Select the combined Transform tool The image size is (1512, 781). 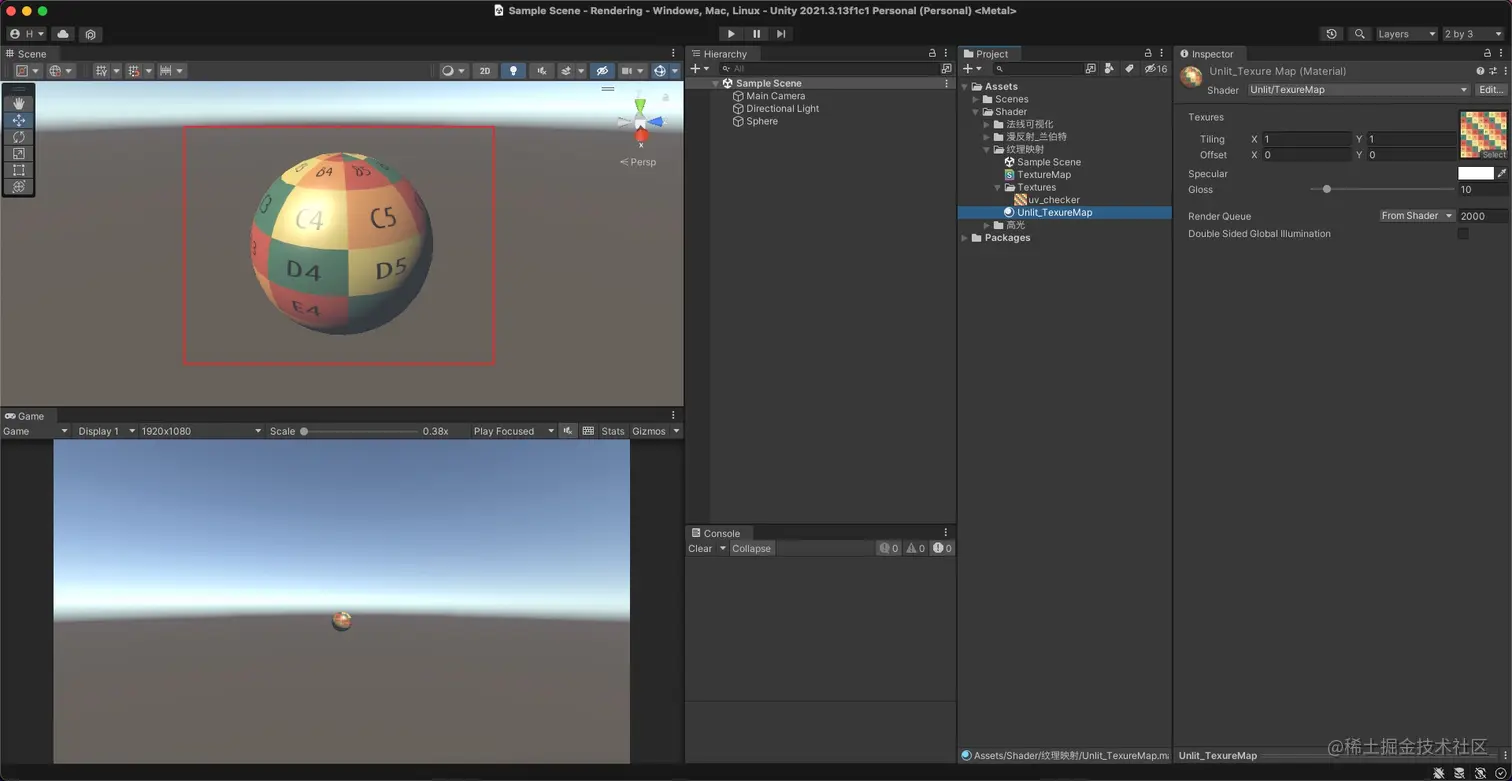[19, 186]
